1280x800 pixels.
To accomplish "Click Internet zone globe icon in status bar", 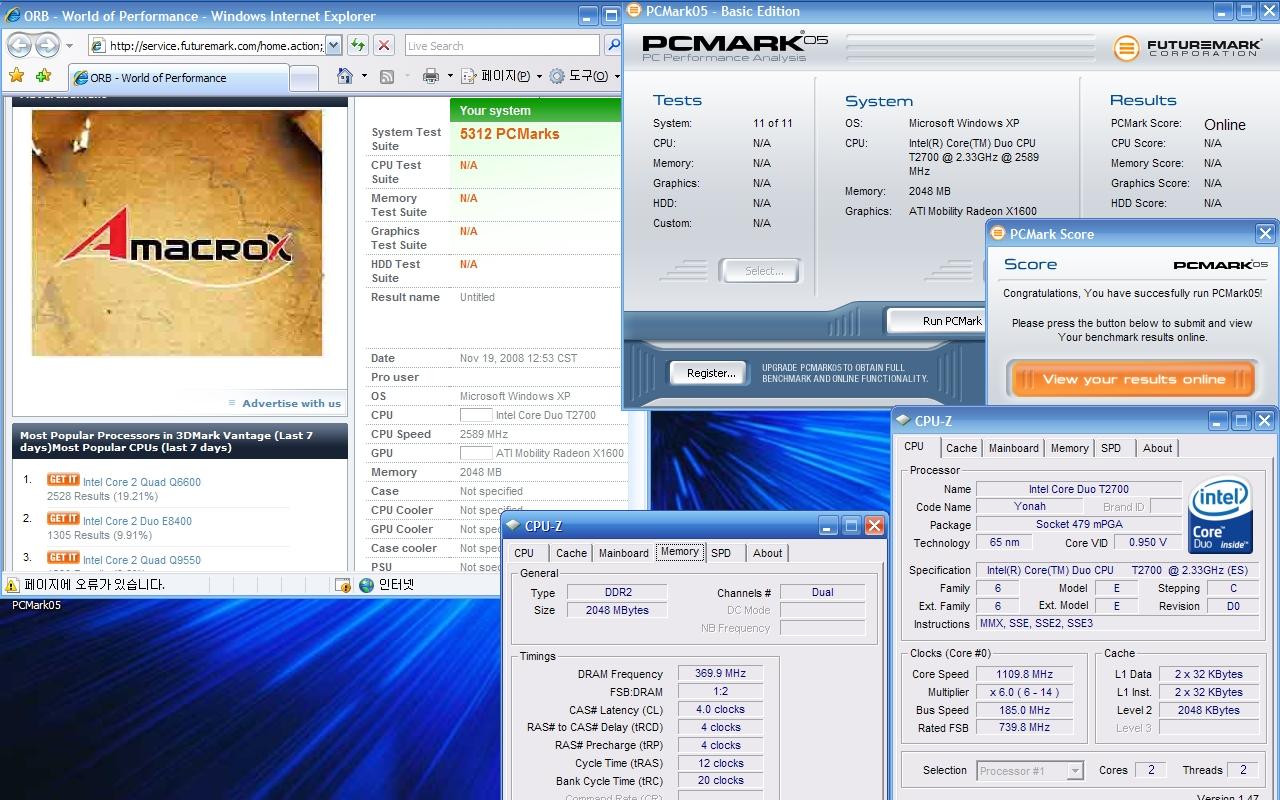I will (366, 585).
